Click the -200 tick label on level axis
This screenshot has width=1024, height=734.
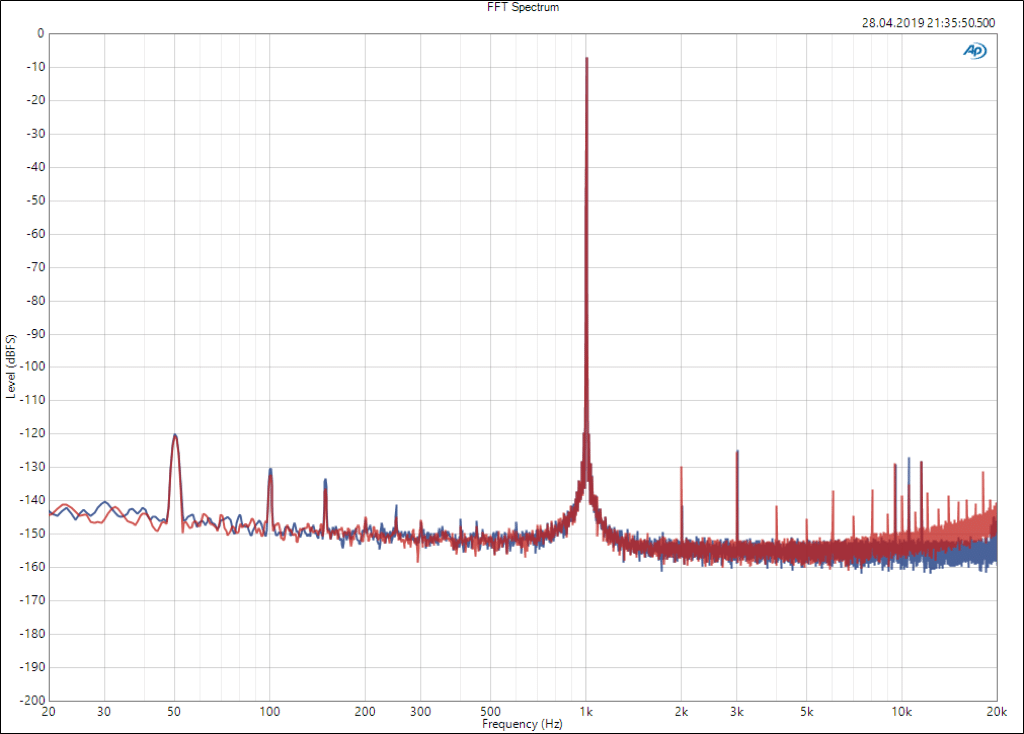coord(35,700)
